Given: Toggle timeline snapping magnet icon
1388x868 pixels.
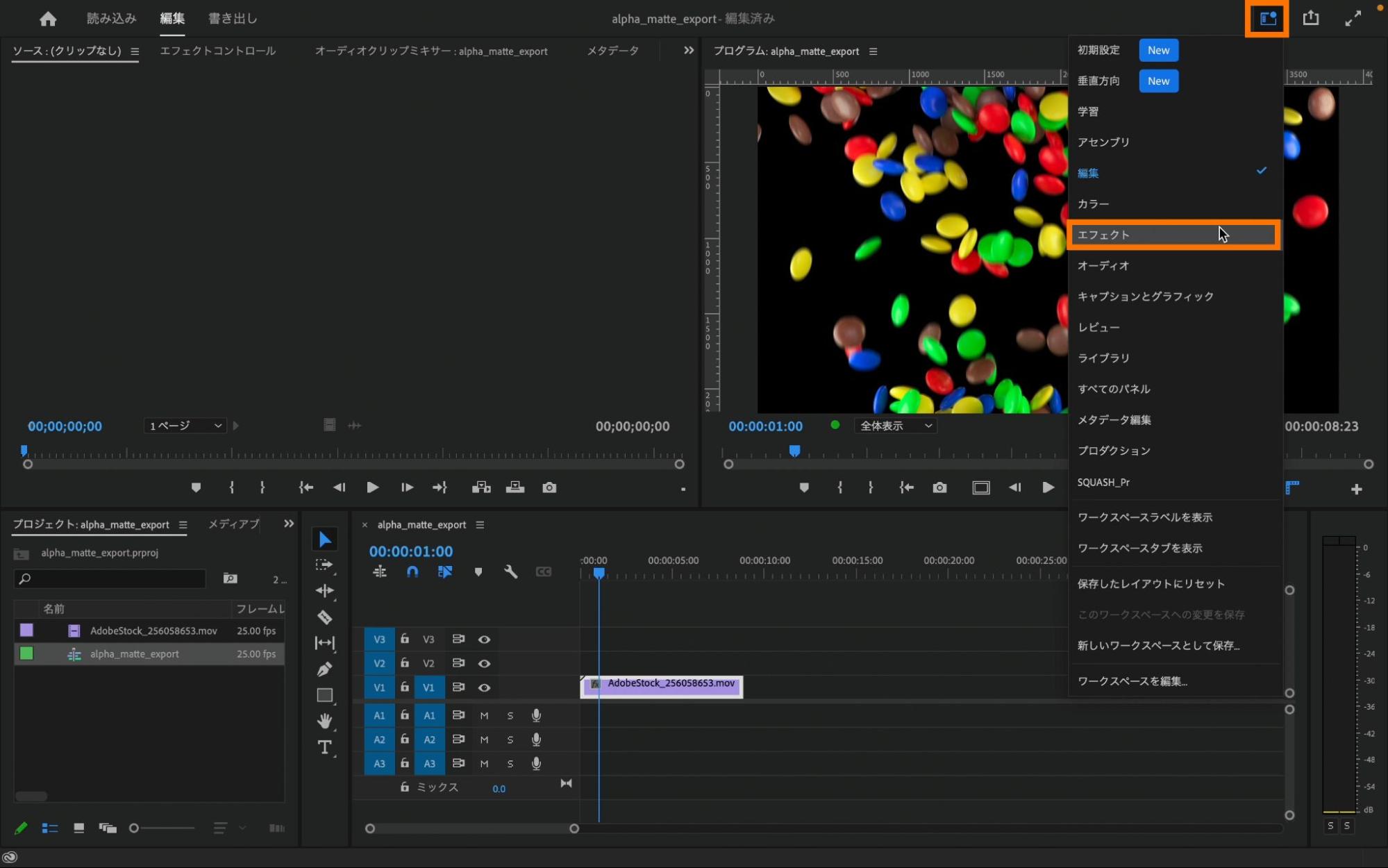Looking at the screenshot, I should pyautogui.click(x=412, y=571).
